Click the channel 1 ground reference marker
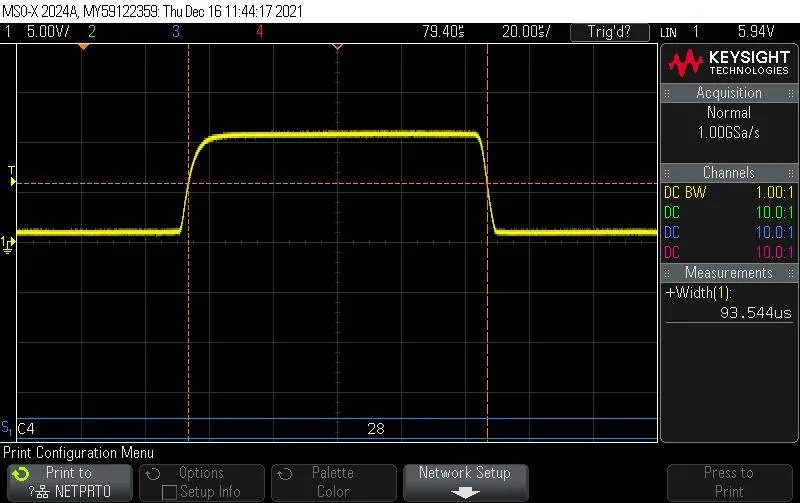This screenshot has height=503, width=800. 8,244
